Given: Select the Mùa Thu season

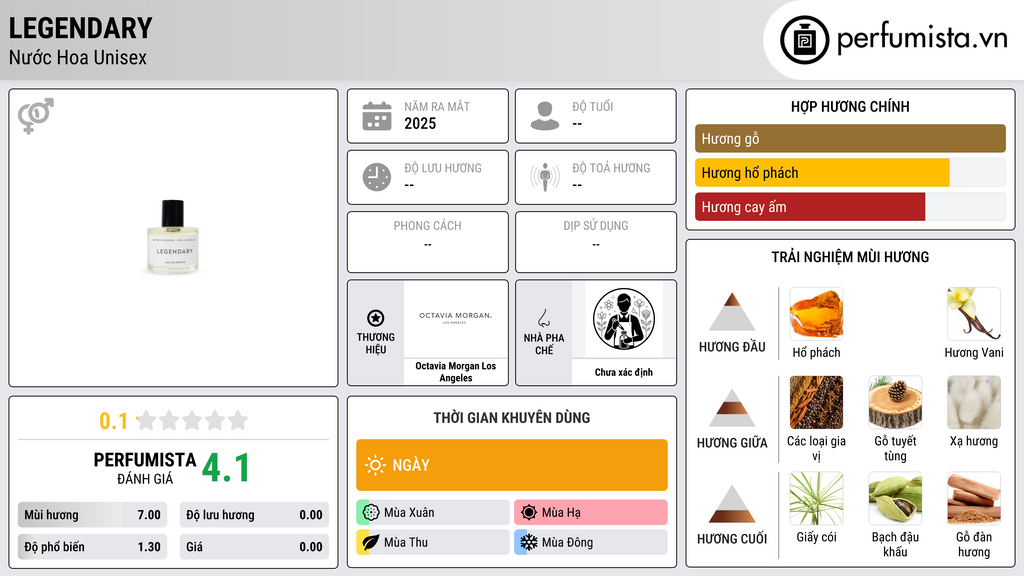Looking at the screenshot, I should pos(433,542).
